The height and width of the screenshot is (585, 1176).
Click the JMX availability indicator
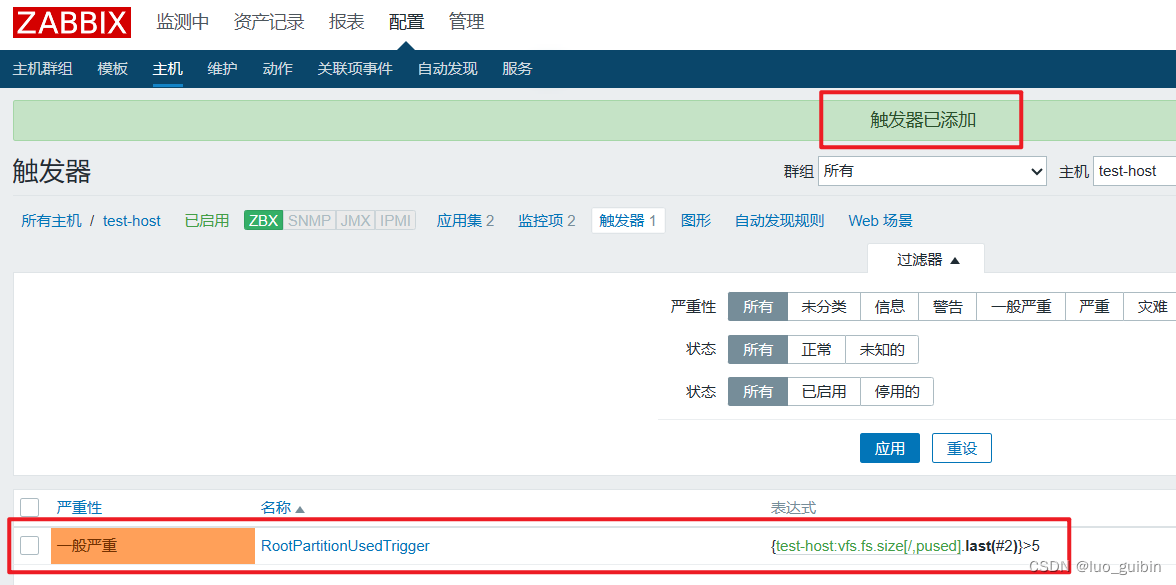(354, 220)
